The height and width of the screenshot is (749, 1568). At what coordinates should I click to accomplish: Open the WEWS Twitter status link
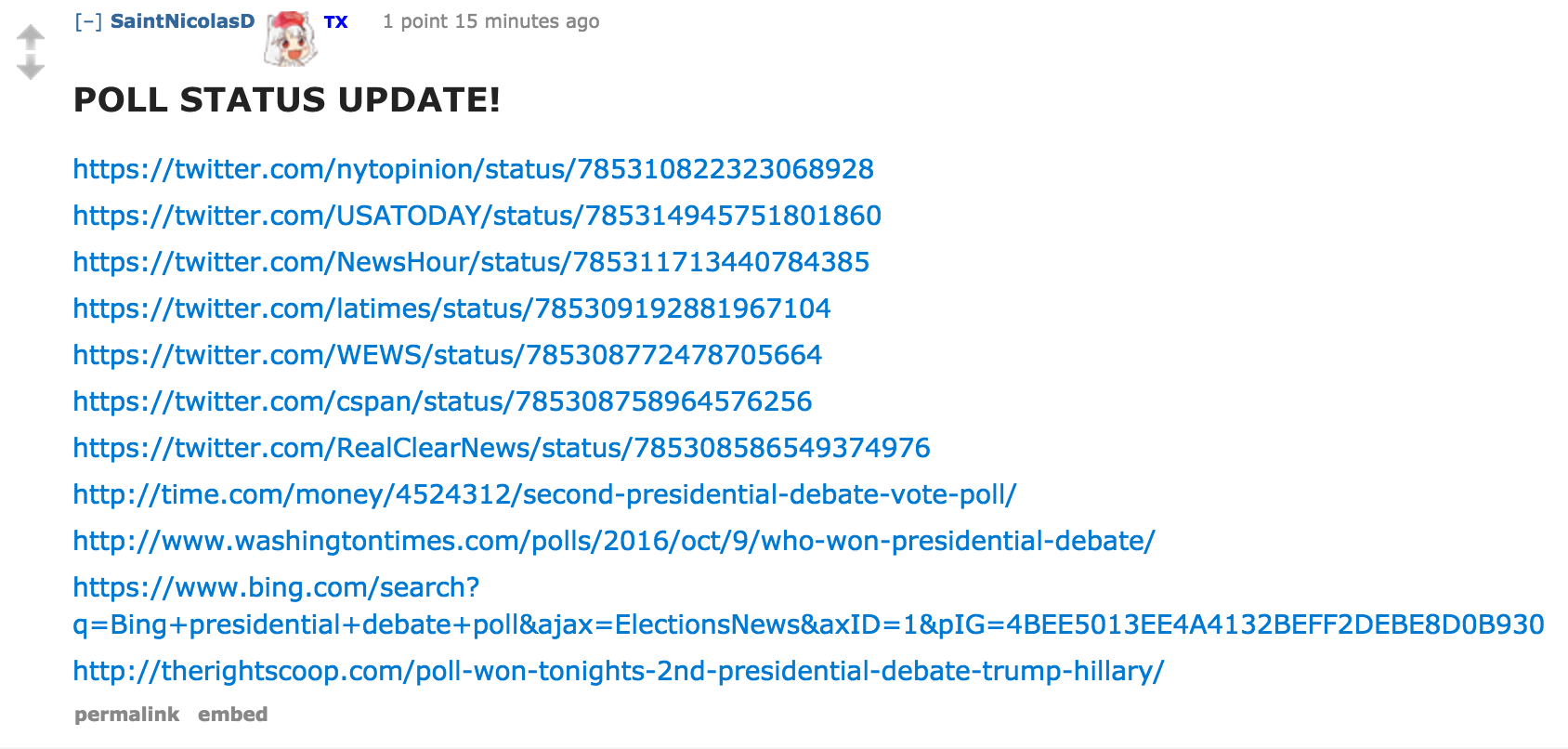[x=447, y=355]
